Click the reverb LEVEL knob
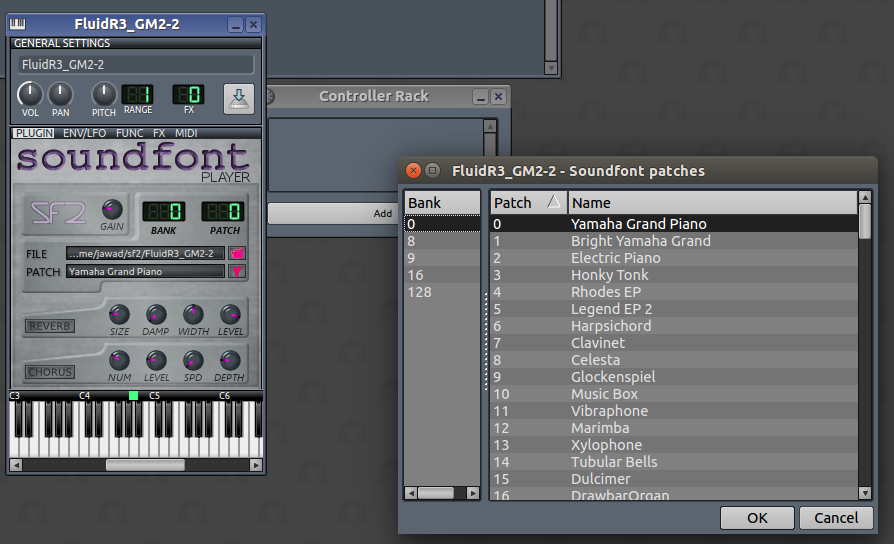The width and height of the screenshot is (894, 544). 230,314
